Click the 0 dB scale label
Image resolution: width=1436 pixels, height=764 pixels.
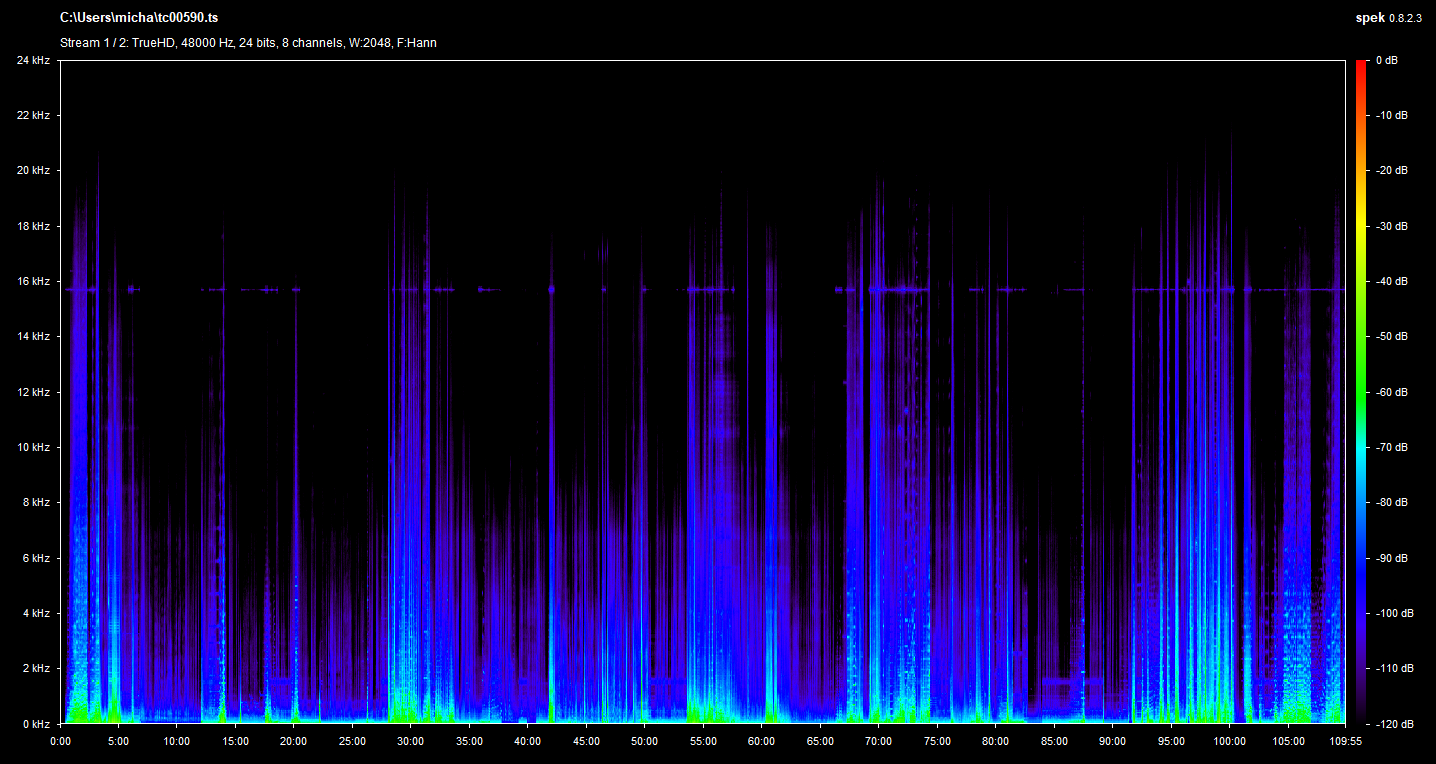coord(1387,61)
